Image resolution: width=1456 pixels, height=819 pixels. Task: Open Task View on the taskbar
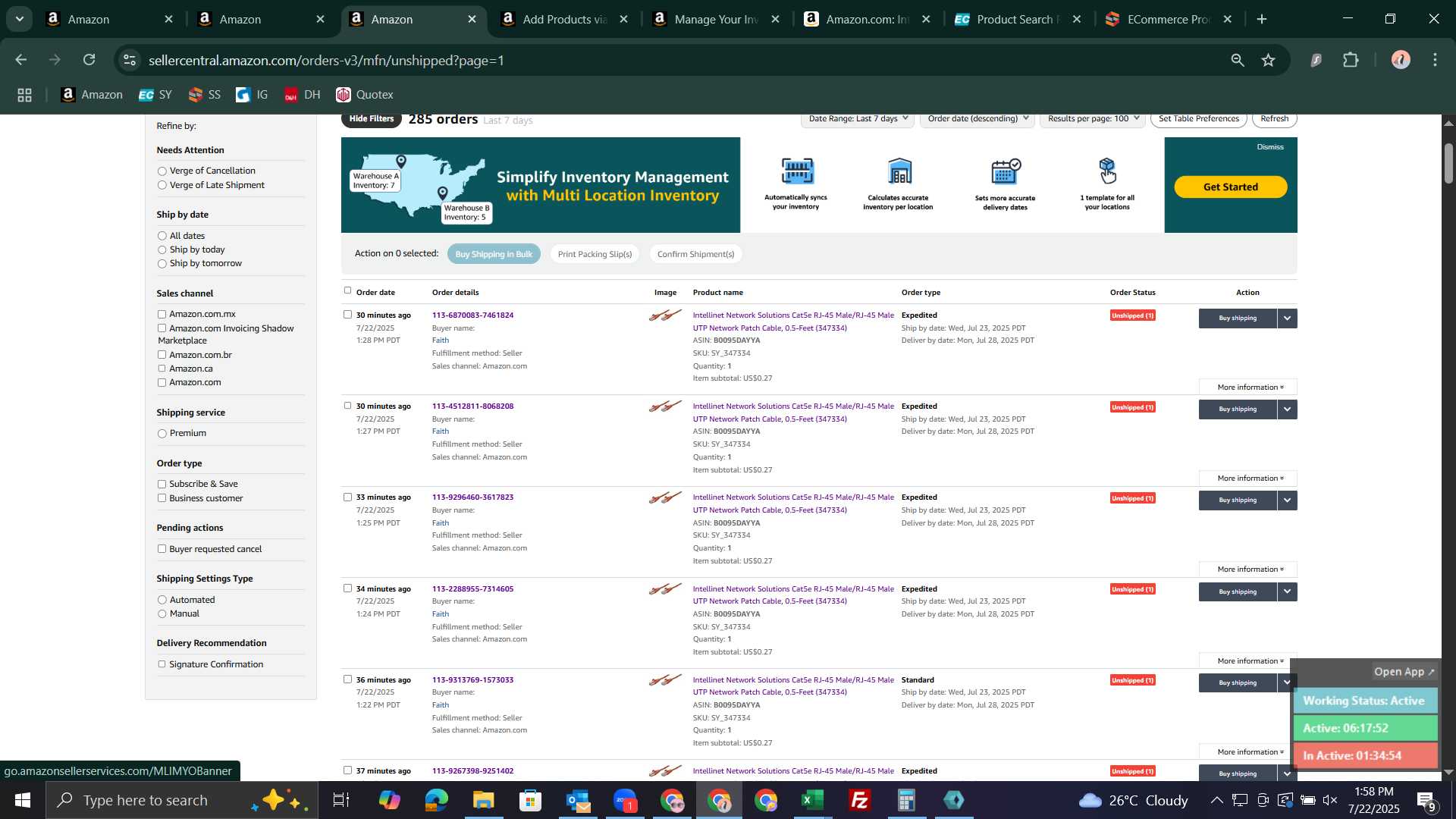[341, 800]
